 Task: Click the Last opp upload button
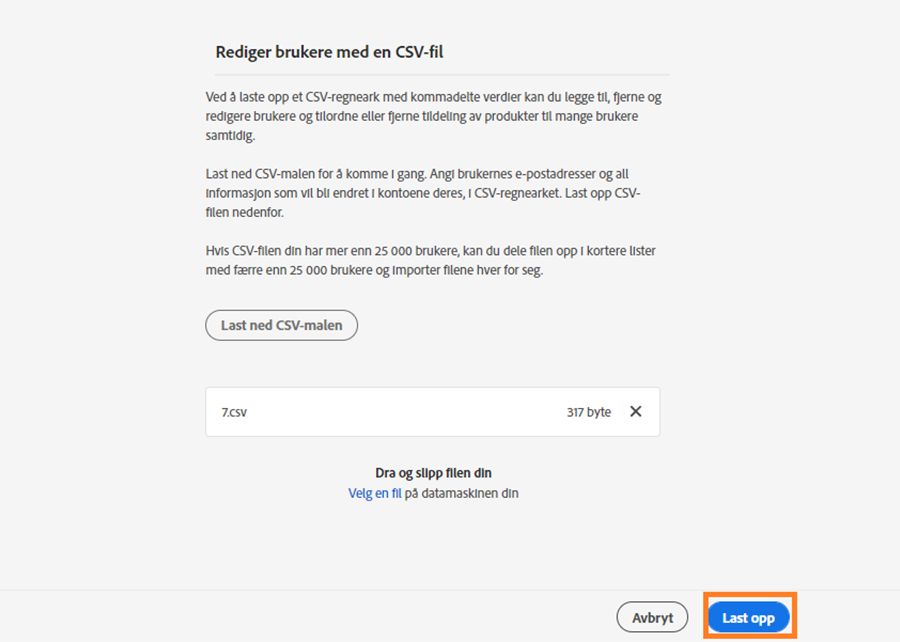point(748,618)
